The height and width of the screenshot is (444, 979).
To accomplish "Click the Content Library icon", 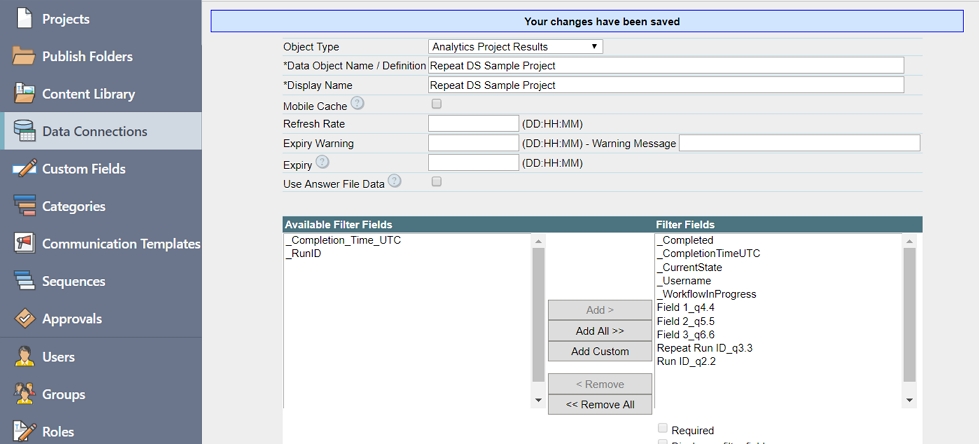I will (24, 93).
